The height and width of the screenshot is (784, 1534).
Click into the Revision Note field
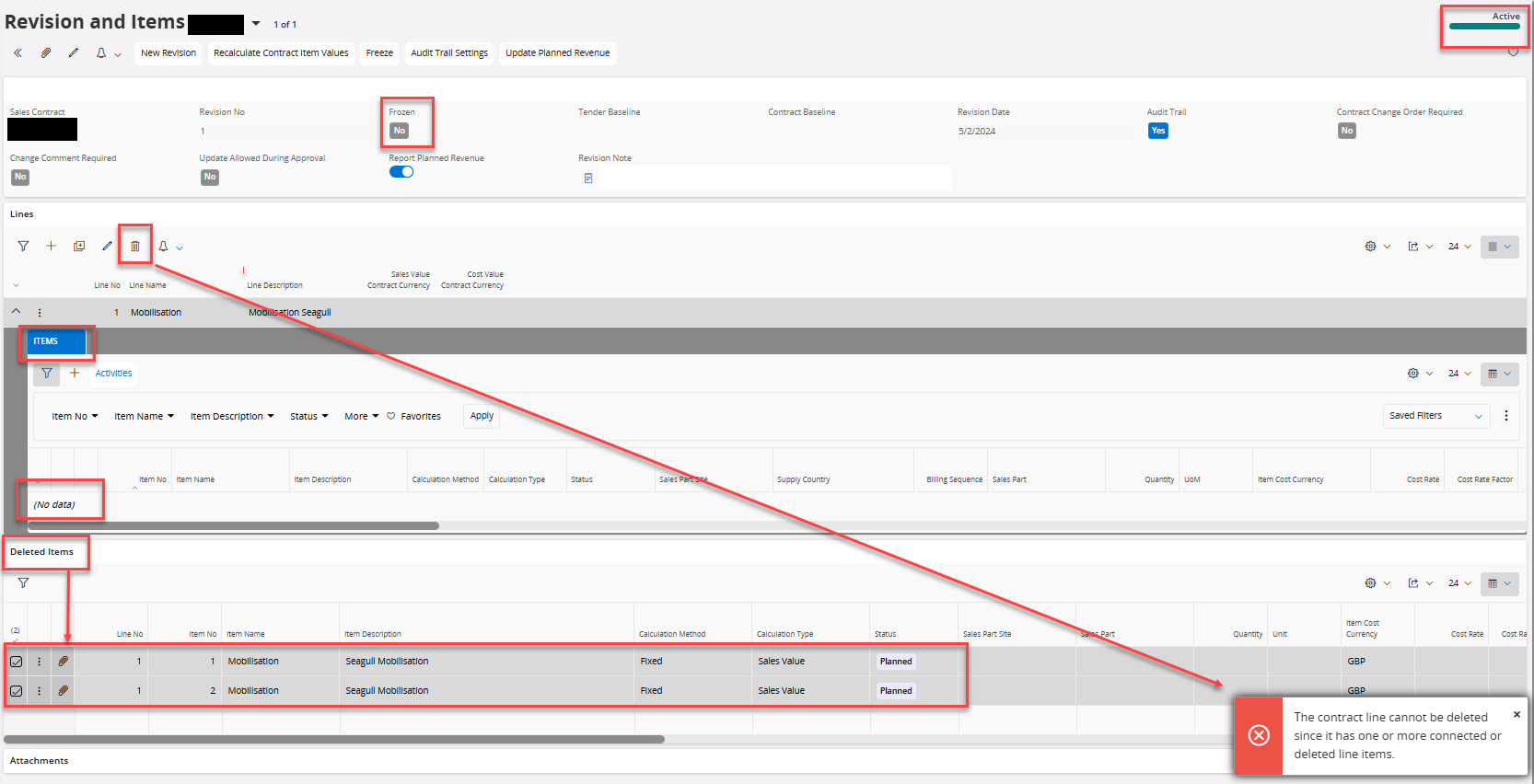(774, 178)
